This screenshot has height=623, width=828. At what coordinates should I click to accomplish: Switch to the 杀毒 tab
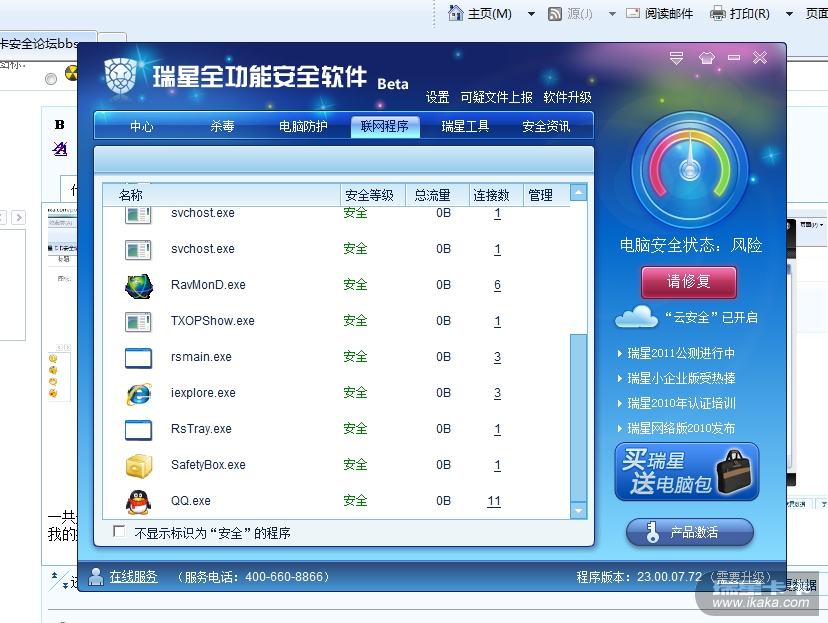[222, 127]
